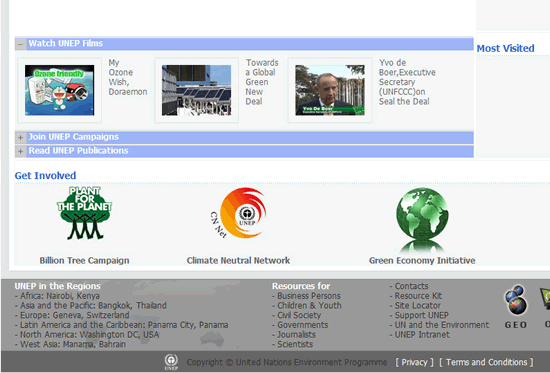Select Scientists resource link
550x373 pixels.
[295, 344]
